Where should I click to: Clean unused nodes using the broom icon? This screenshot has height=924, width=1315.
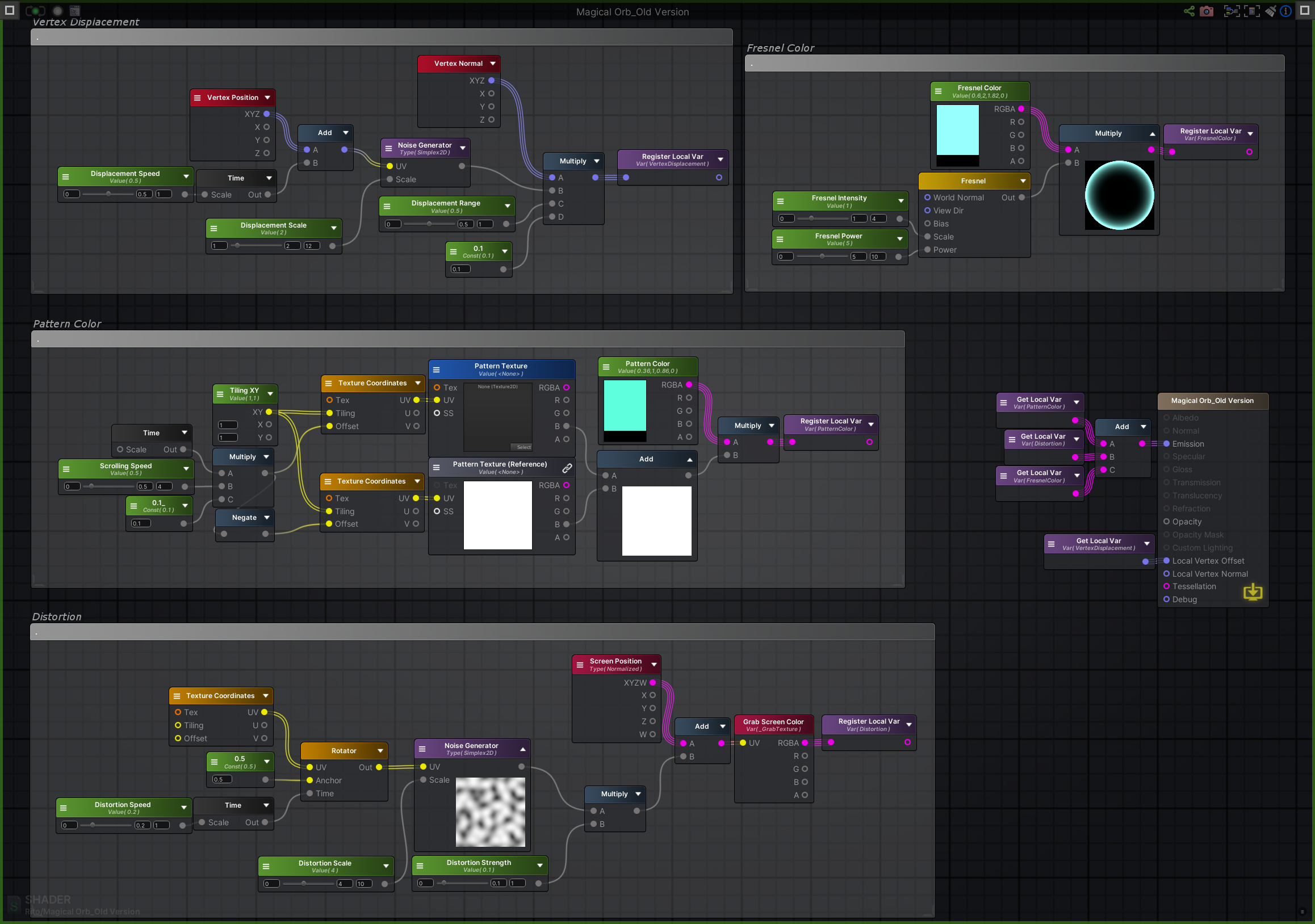pyautogui.click(x=1271, y=11)
